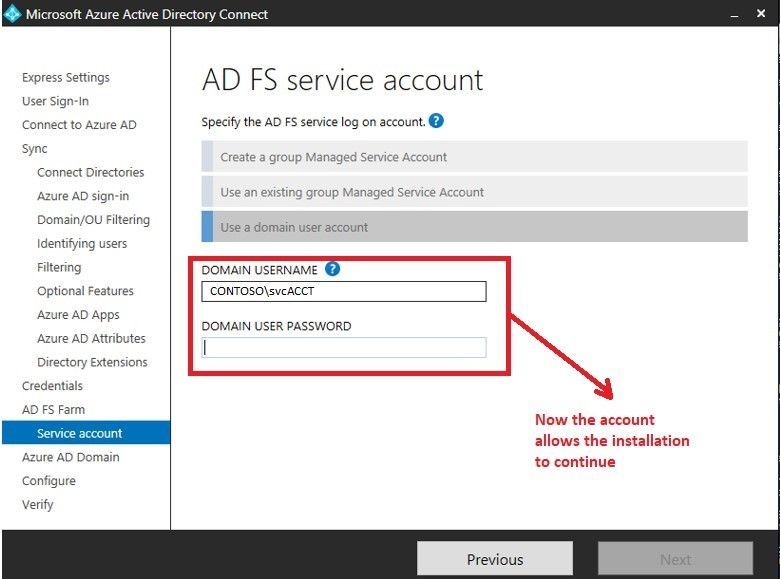Minimize the Azure AD Connect window

[x=734, y=14]
